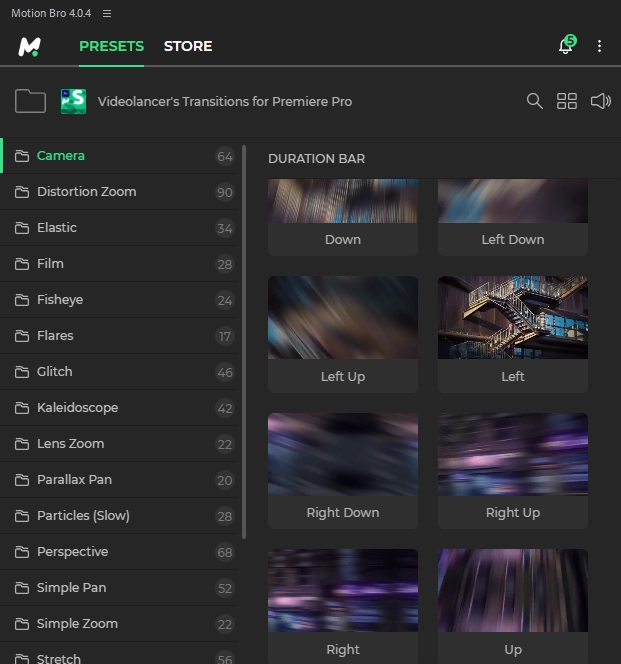Screen dimensions: 621x664
Task: Click the Left Down preset label
Action: [513, 240]
